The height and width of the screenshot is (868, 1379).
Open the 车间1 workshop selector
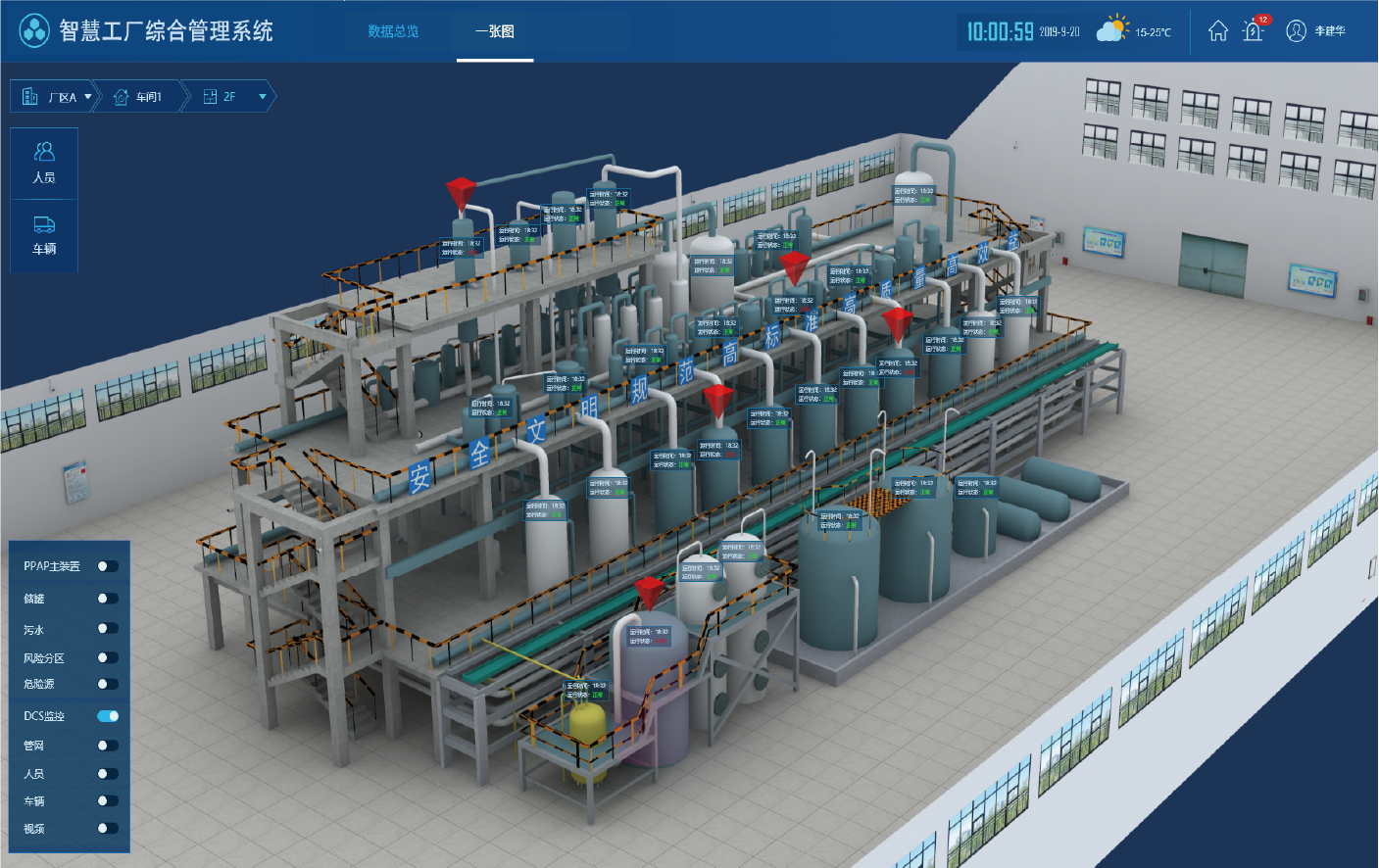click(139, 97)
